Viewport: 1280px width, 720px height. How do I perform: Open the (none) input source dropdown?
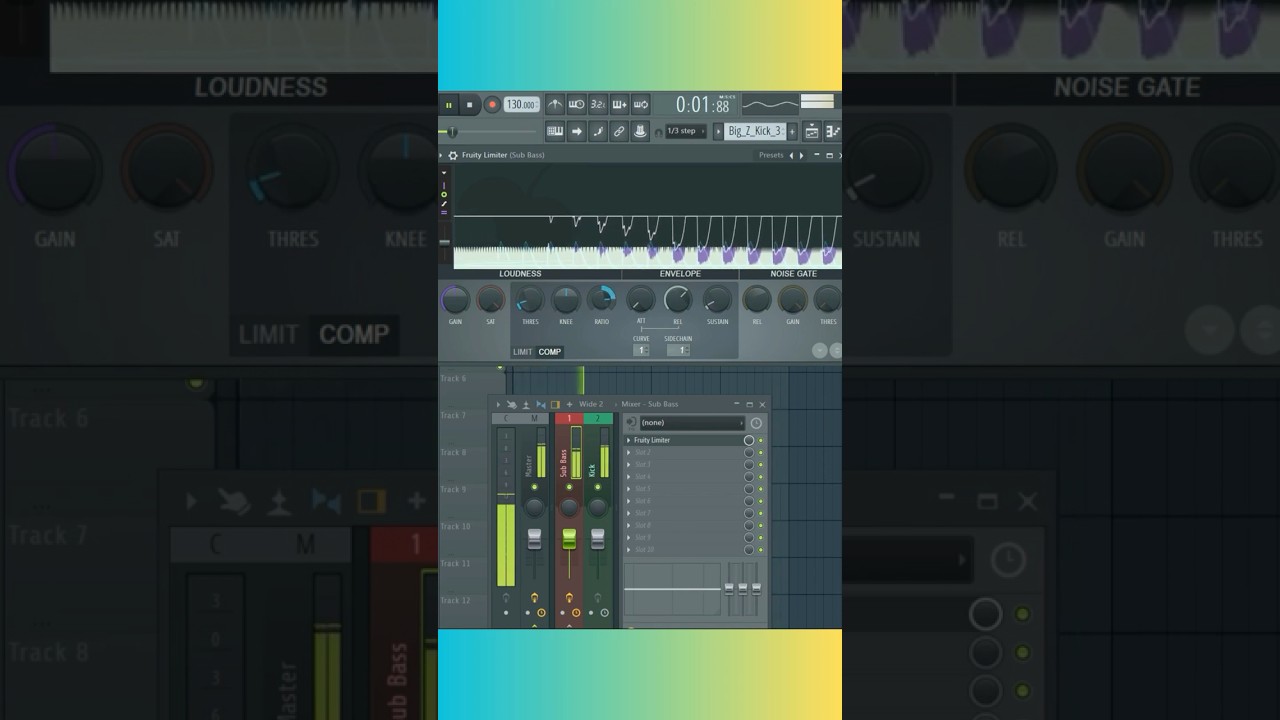click(x=692, y=423)
